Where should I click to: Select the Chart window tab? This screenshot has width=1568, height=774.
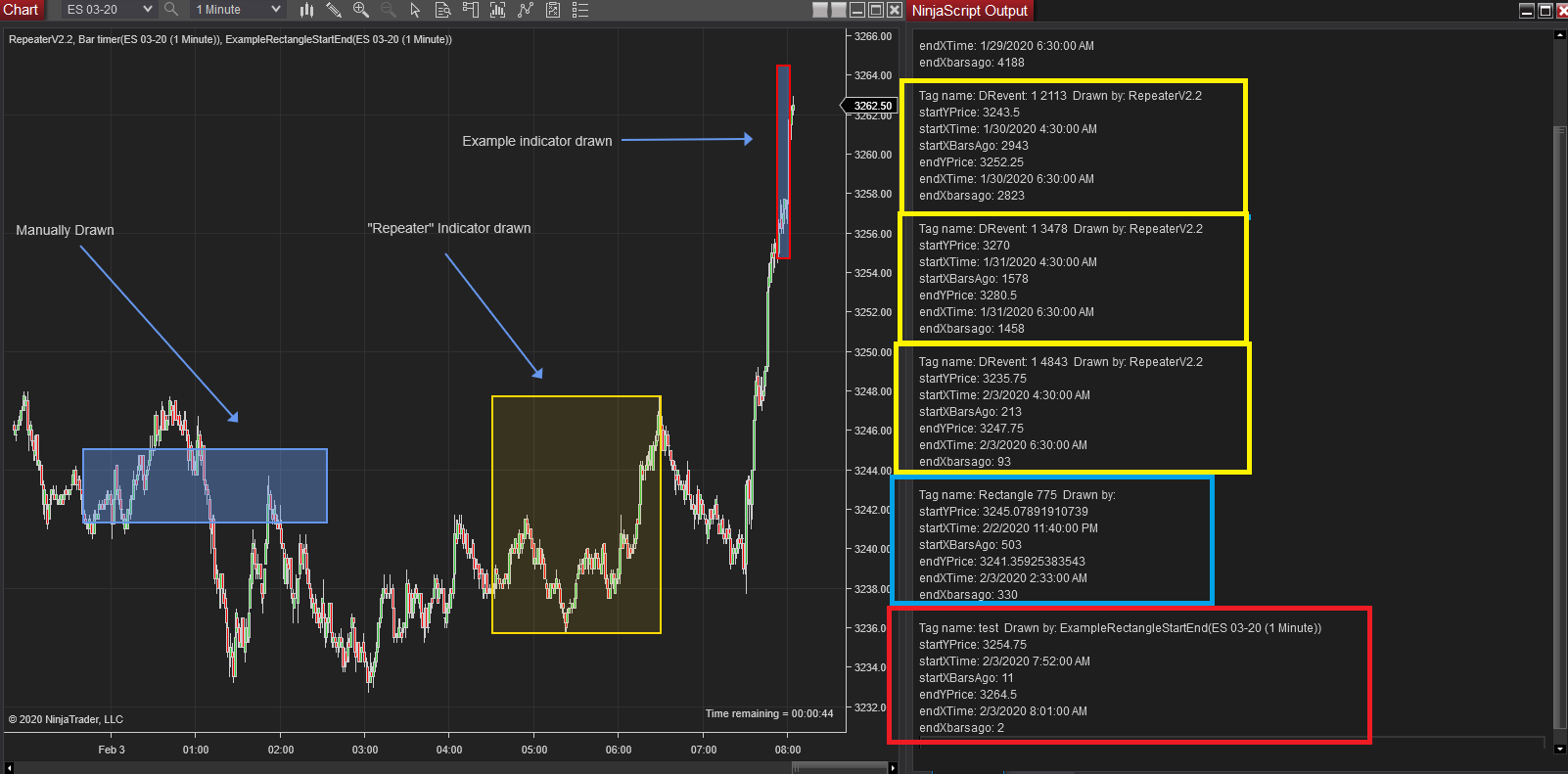(x=22, y=10)
